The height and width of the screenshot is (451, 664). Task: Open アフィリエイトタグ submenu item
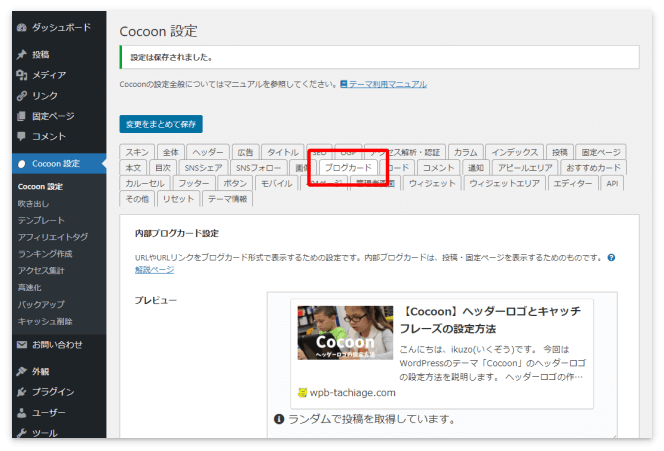53,237
